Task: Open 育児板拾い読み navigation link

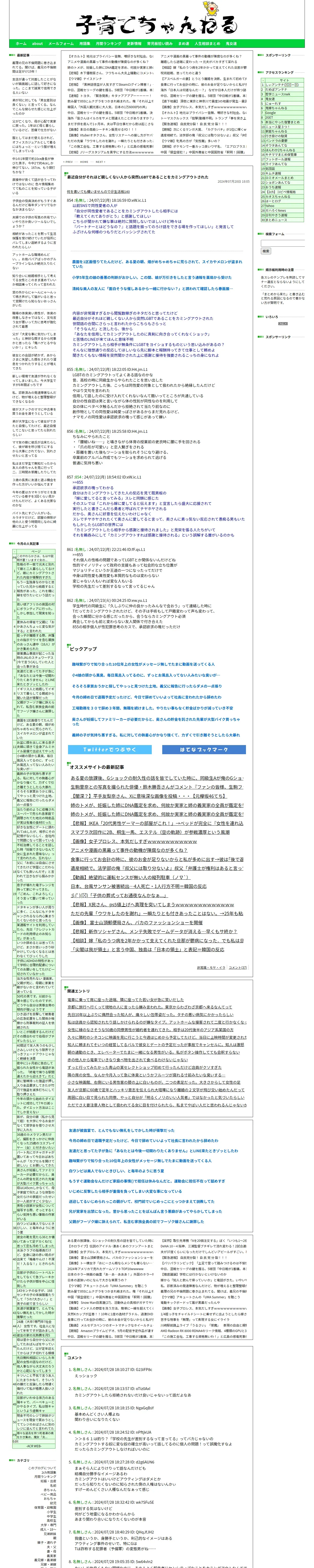Action: pyautogui.click(x=160, y=44)
